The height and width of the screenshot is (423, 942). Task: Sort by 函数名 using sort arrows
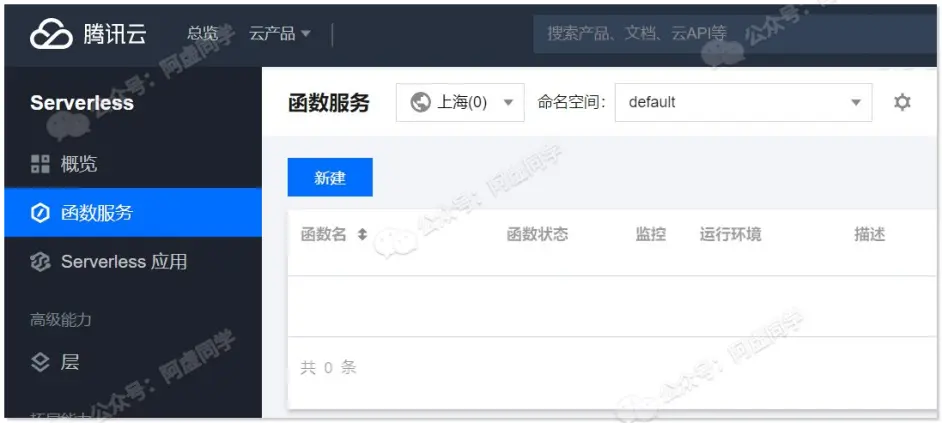tap(362, 234)
